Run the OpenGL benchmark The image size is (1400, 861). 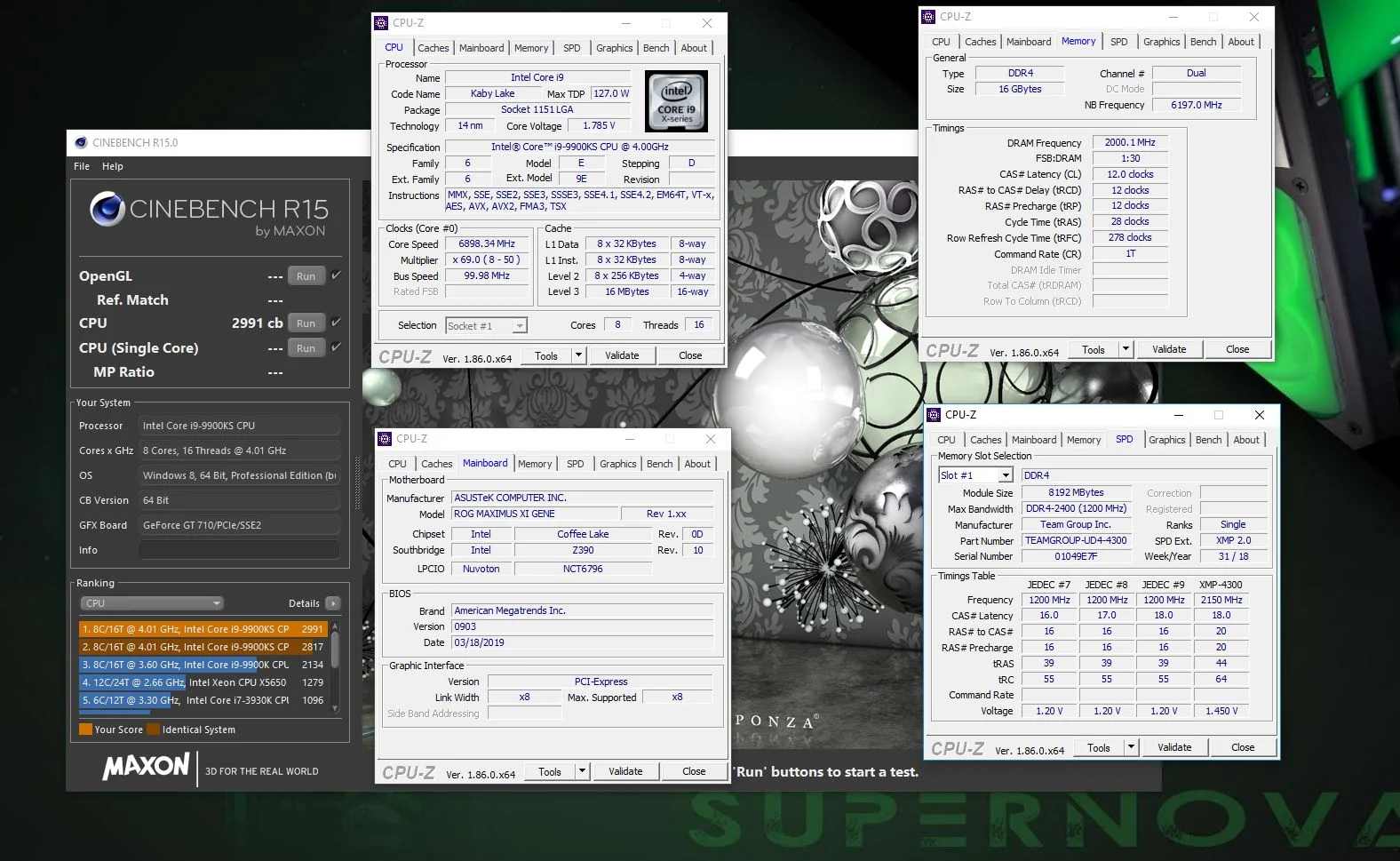306,276
